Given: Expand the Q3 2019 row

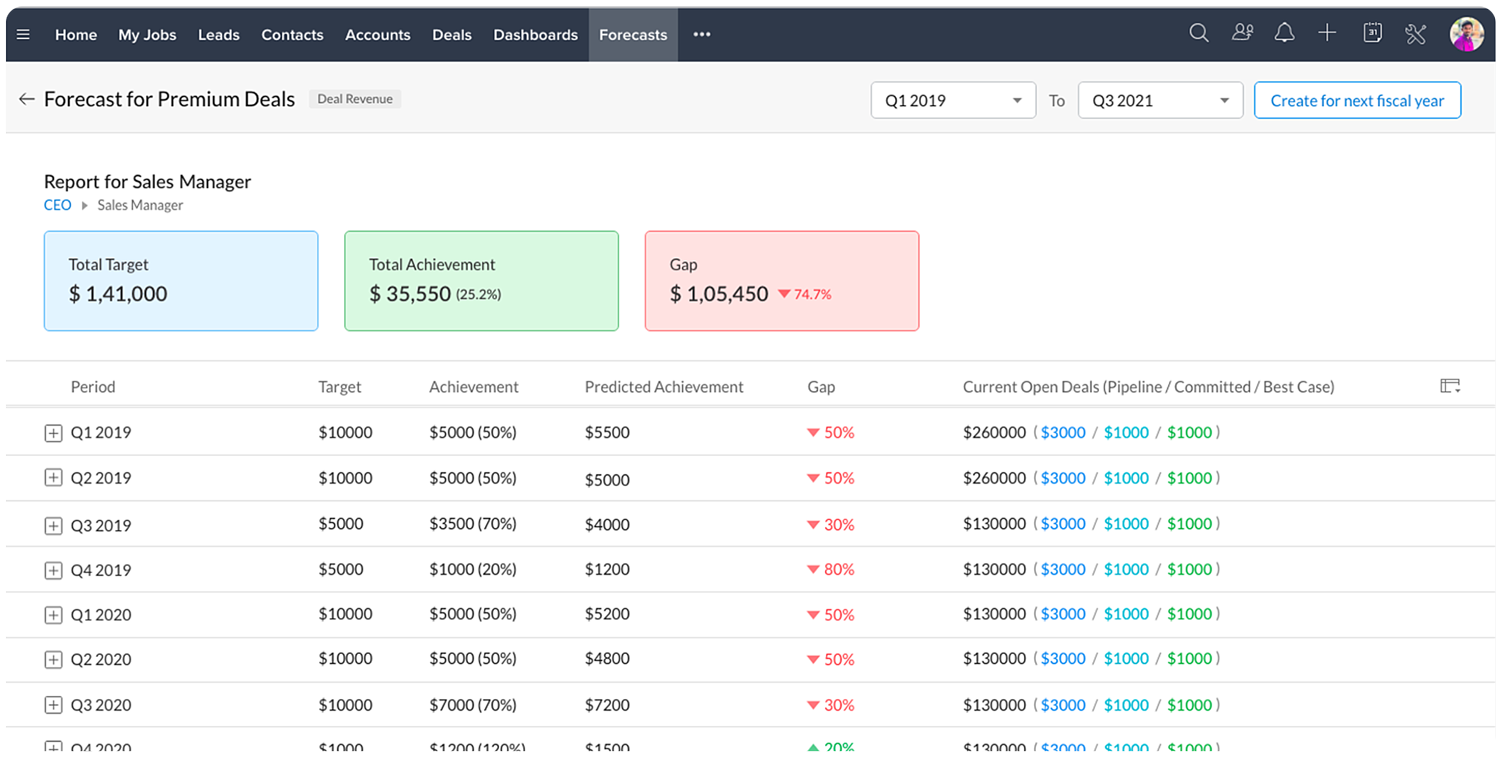Looking at the screenshot, I should 54,525.
